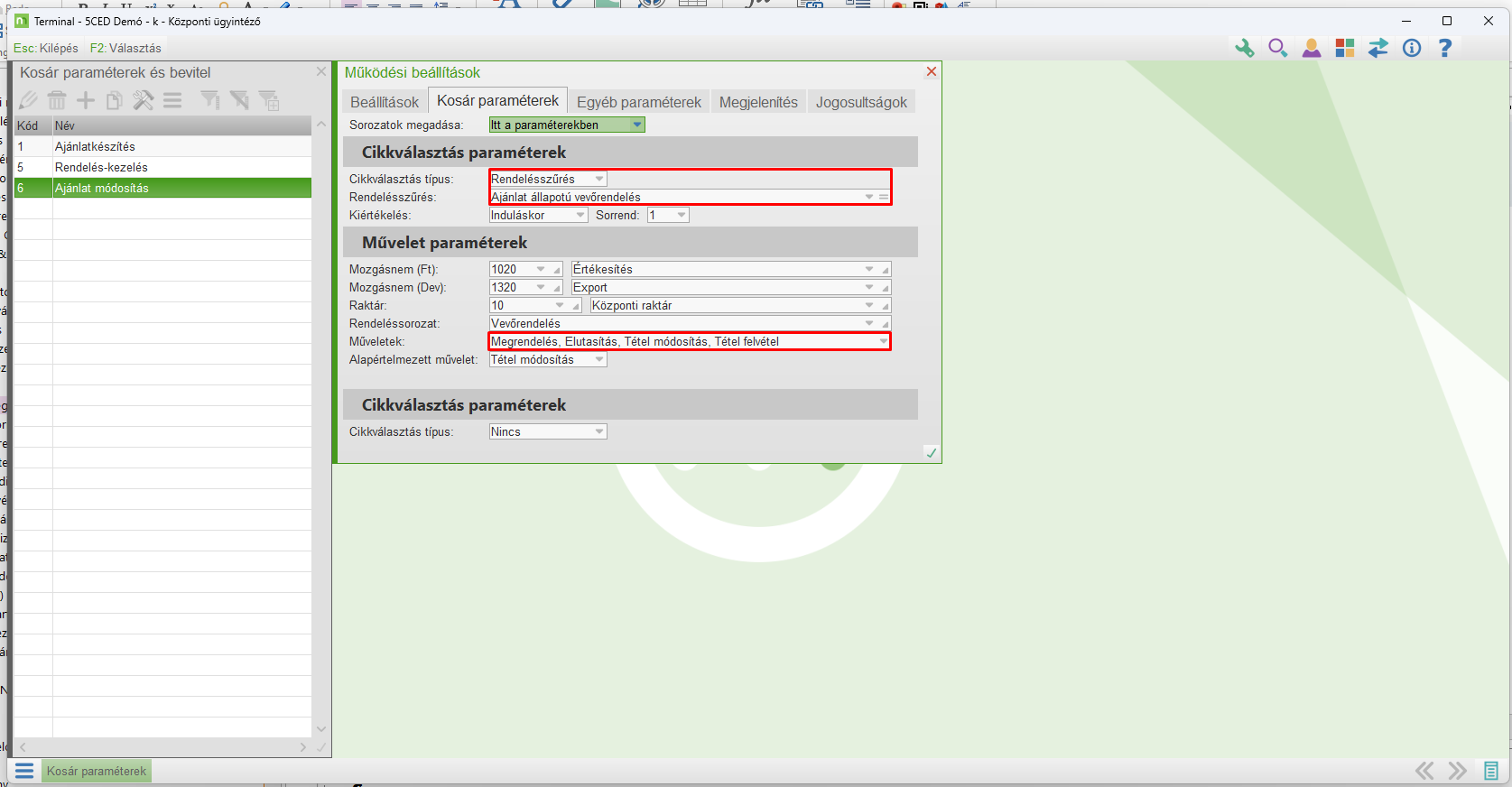Close the Működési beállítások dialog with red X

(932, 72)
